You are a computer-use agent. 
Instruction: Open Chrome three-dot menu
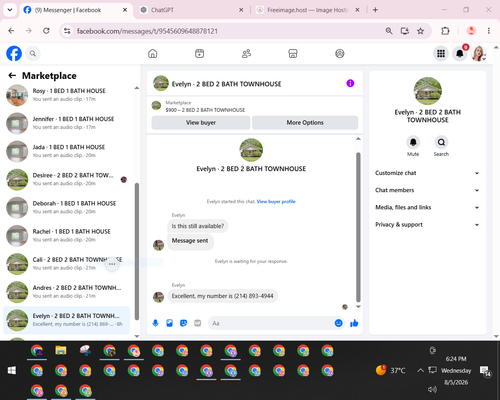click(489, 31)
